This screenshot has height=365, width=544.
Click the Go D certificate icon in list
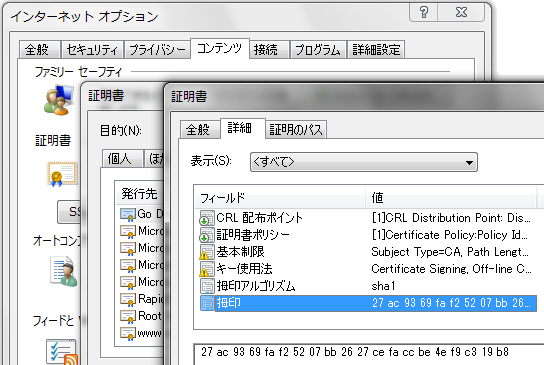pos(128,214)
